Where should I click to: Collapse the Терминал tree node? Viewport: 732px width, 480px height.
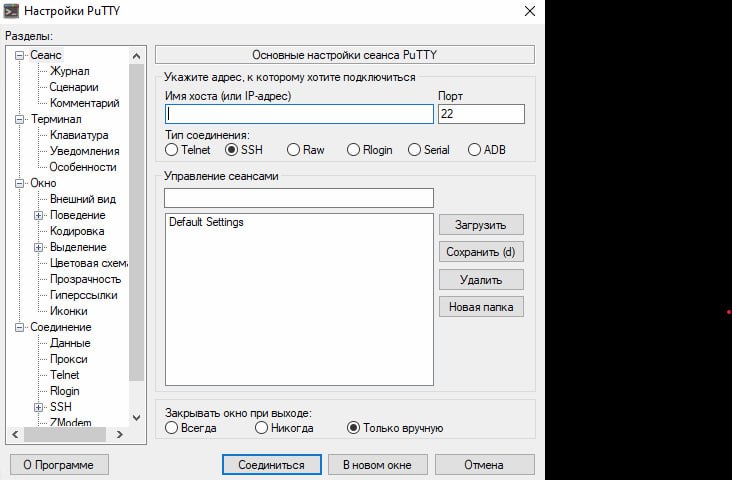19,120
